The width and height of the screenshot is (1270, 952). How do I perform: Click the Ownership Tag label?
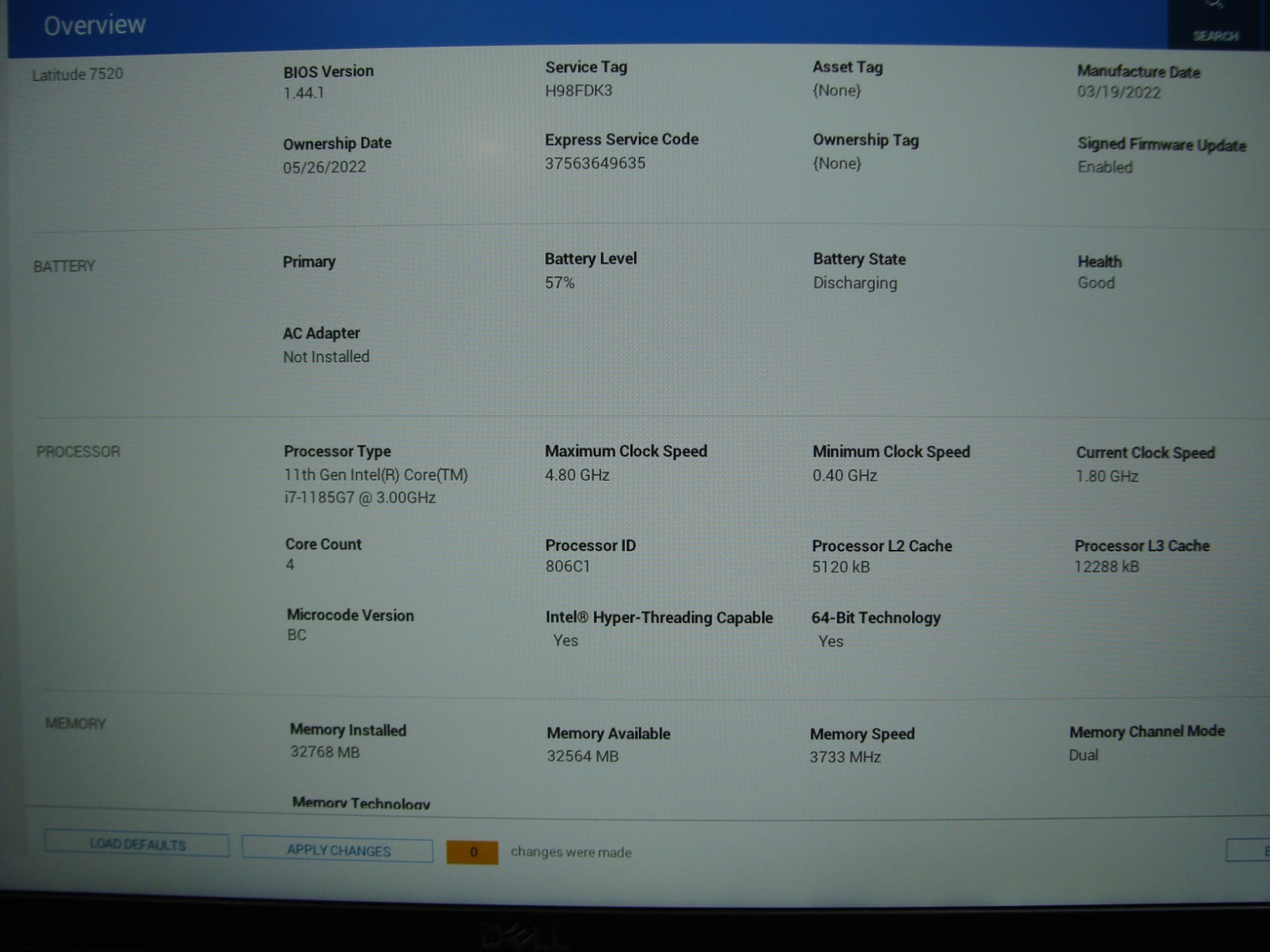coord(865,140)
